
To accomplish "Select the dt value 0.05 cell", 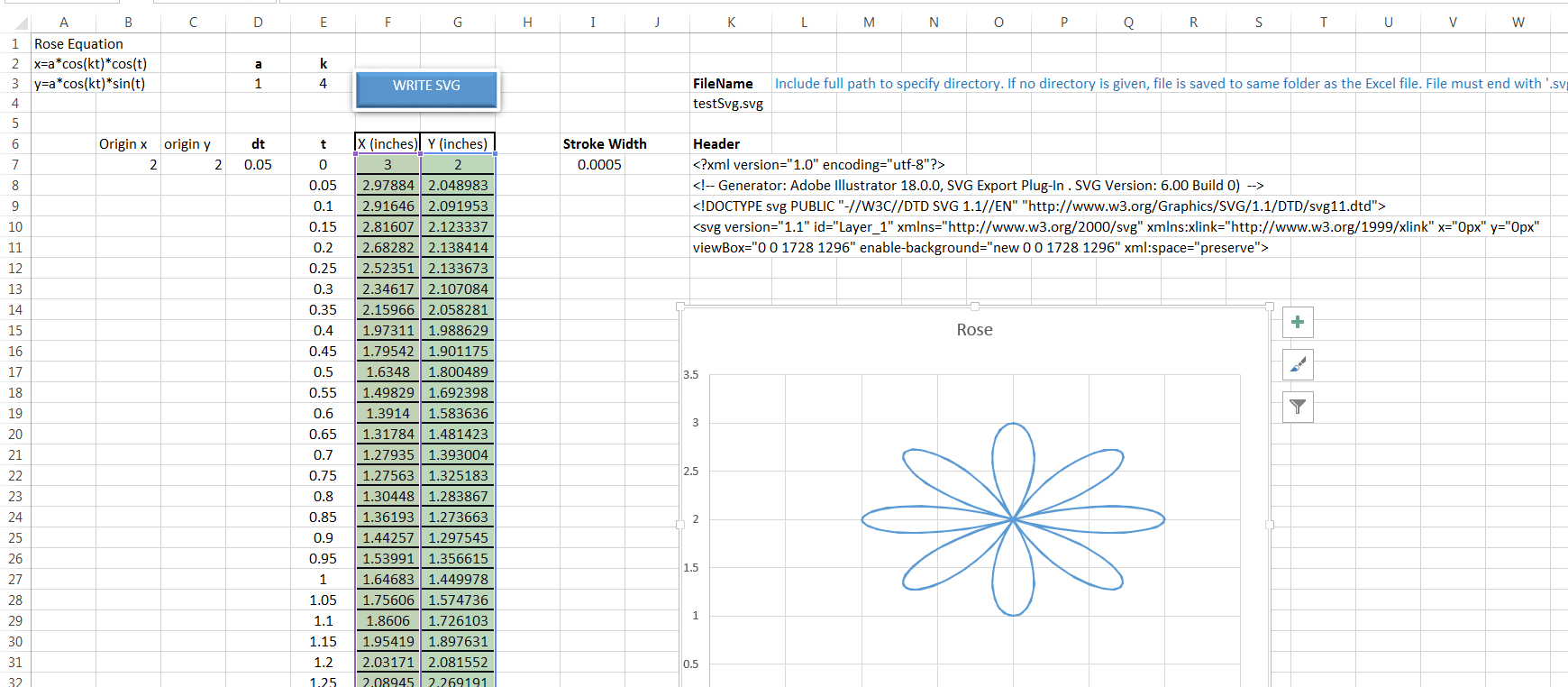I will coord(258,165).
